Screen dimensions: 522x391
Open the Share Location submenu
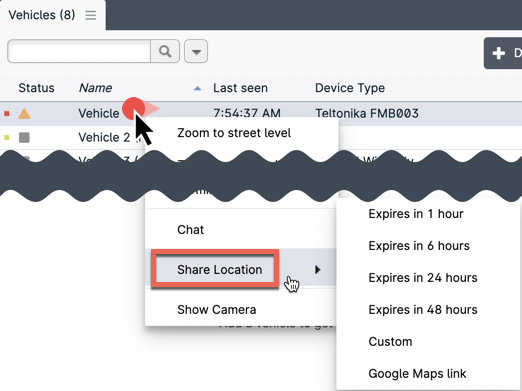coord(219,270)
